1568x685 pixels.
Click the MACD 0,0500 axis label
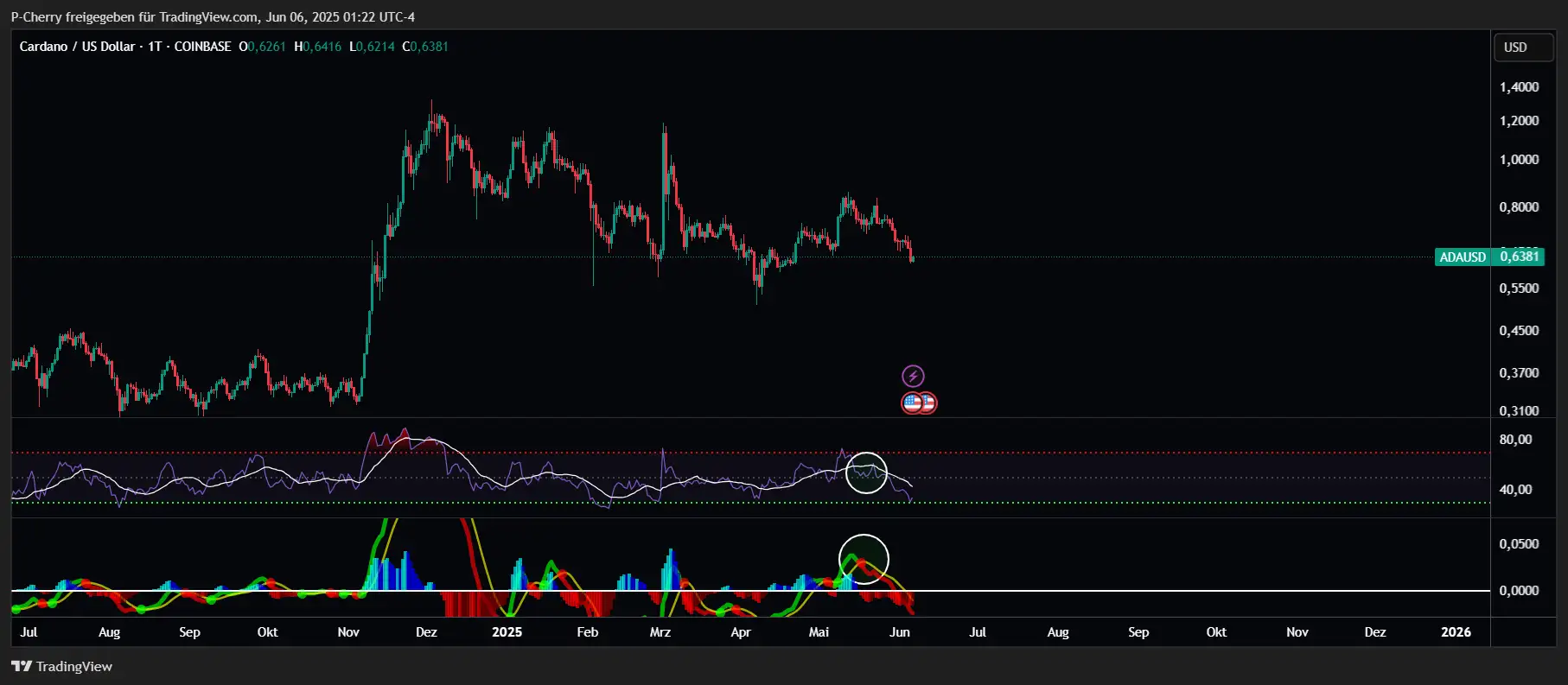tap(1519, 544)
